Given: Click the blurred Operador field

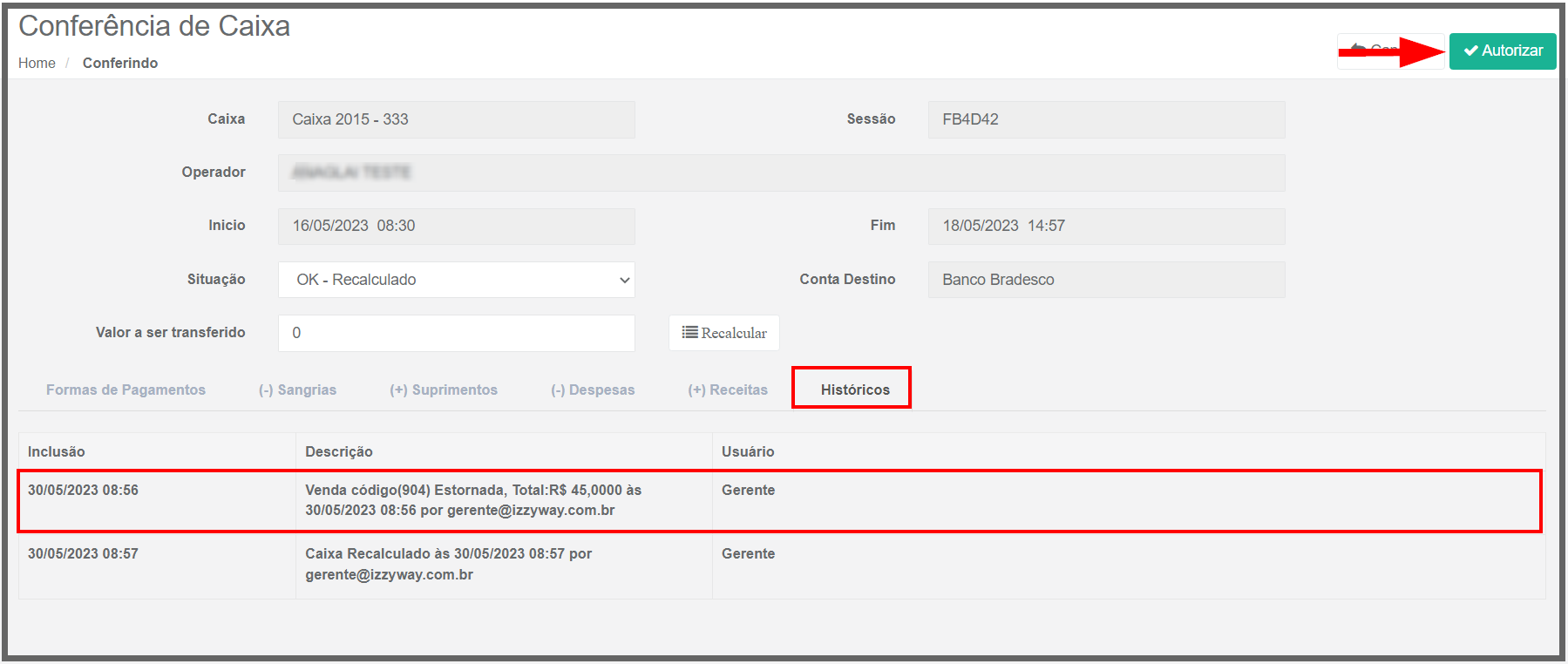Looking at the screenshot, I should click(781, 173).
